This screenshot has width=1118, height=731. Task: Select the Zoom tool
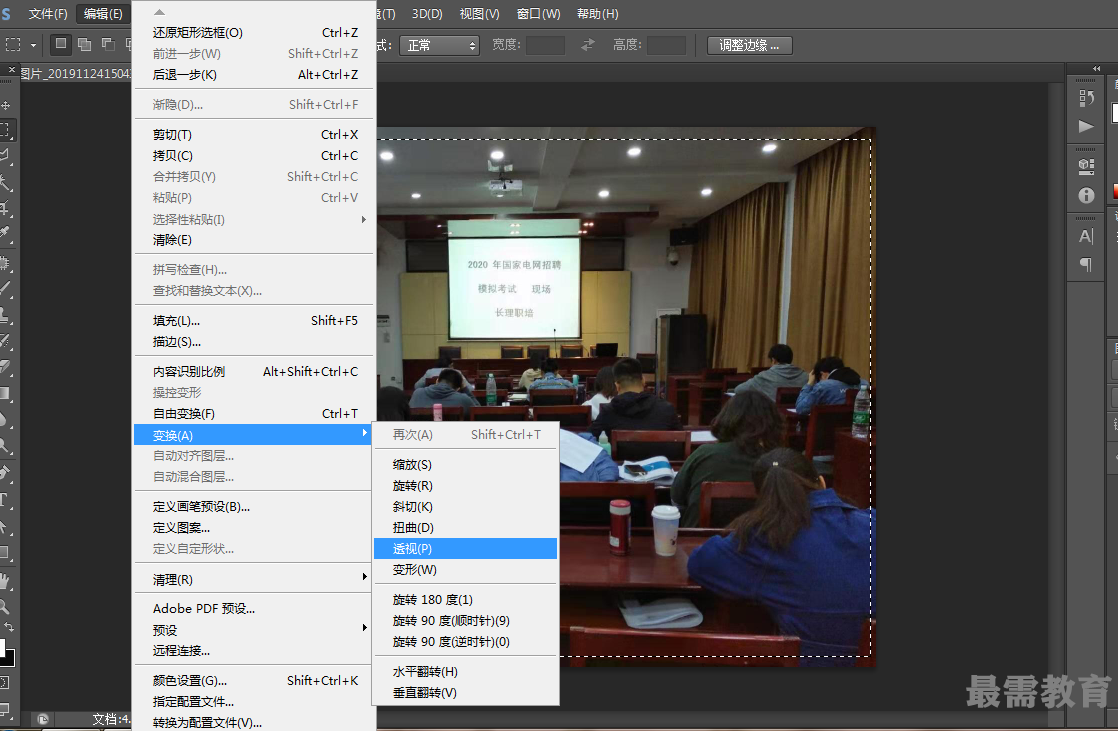point(6,607)
